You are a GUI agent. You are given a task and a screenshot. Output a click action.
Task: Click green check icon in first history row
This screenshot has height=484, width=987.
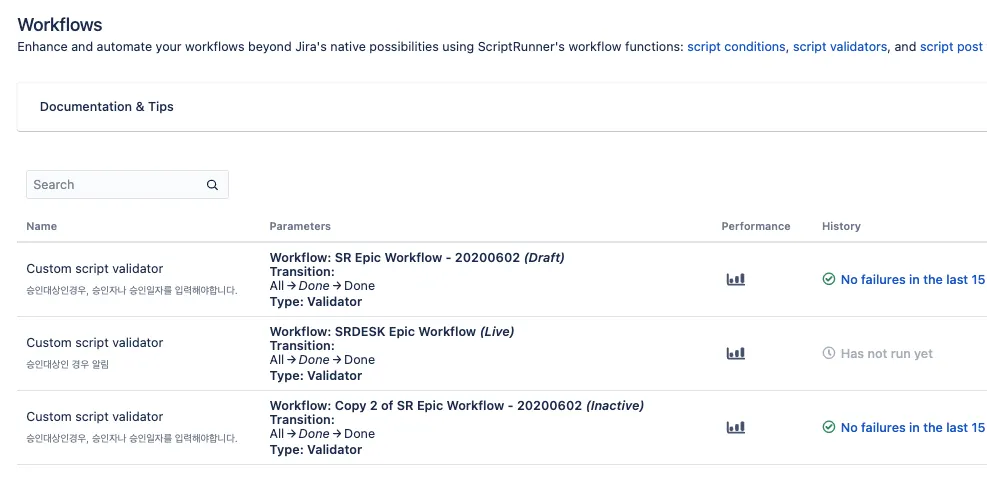pos(828,280)
